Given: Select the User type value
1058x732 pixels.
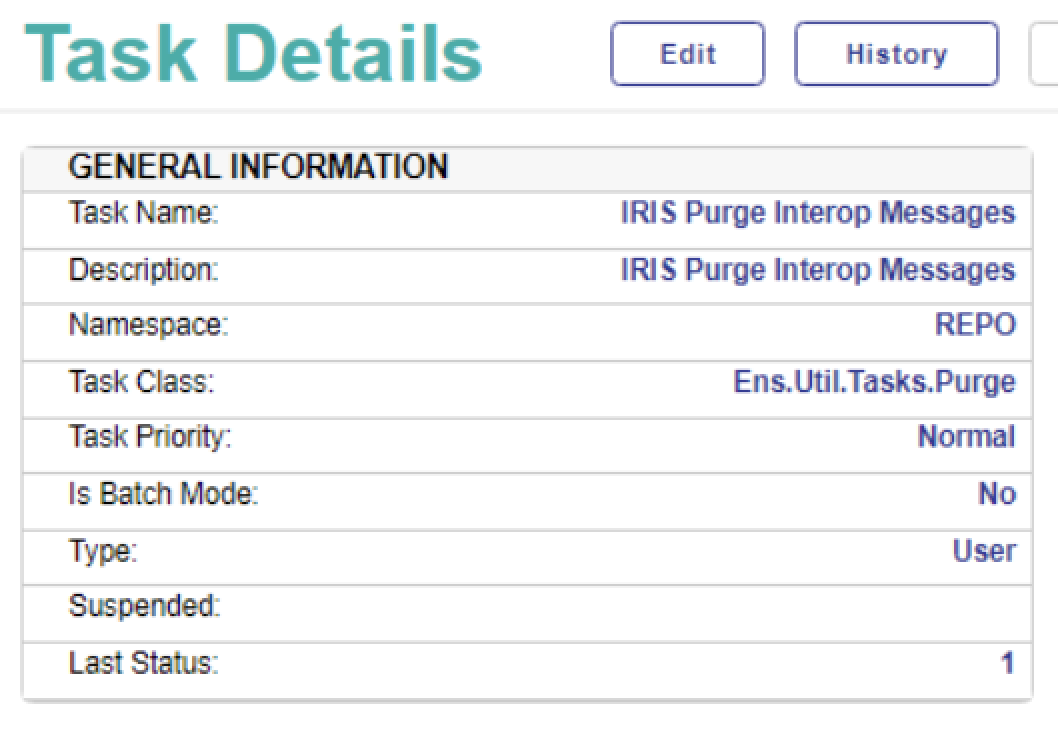Looking at the screenshot, I should pyautogui.click(x=984, y=551).
